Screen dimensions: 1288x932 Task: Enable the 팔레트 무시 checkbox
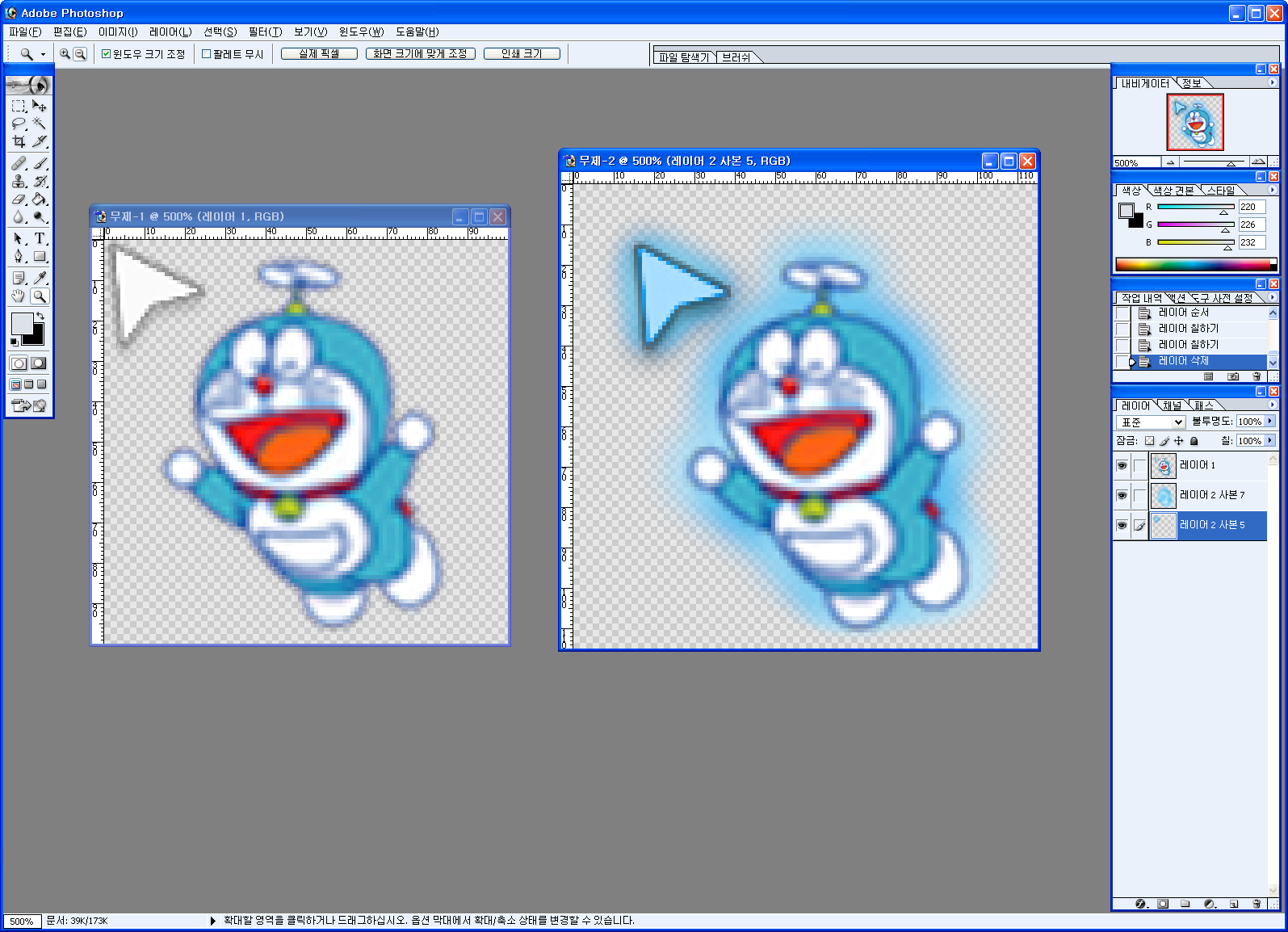click(x=207, y=54)
